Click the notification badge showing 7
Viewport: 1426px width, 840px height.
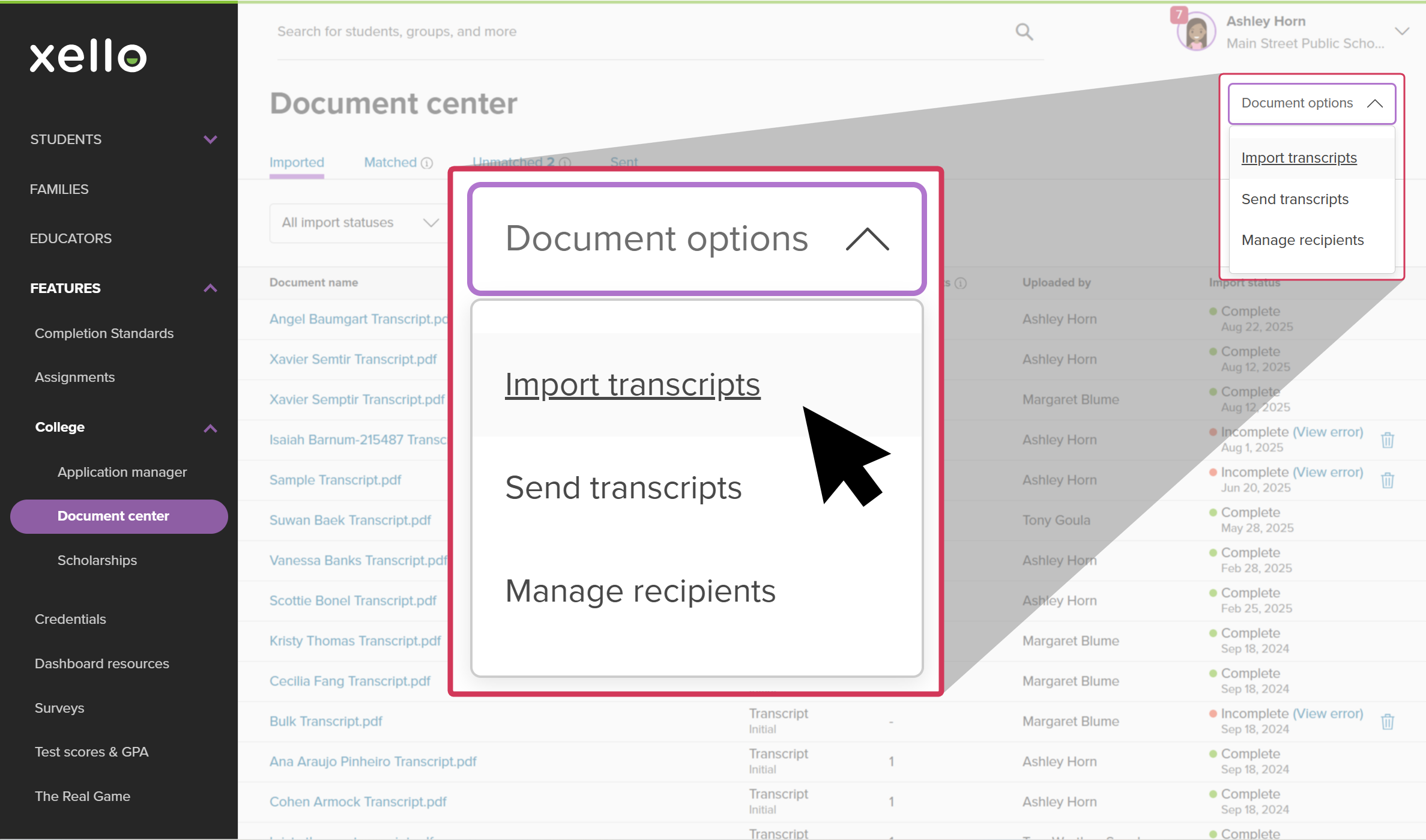[x=1179, y=14]
